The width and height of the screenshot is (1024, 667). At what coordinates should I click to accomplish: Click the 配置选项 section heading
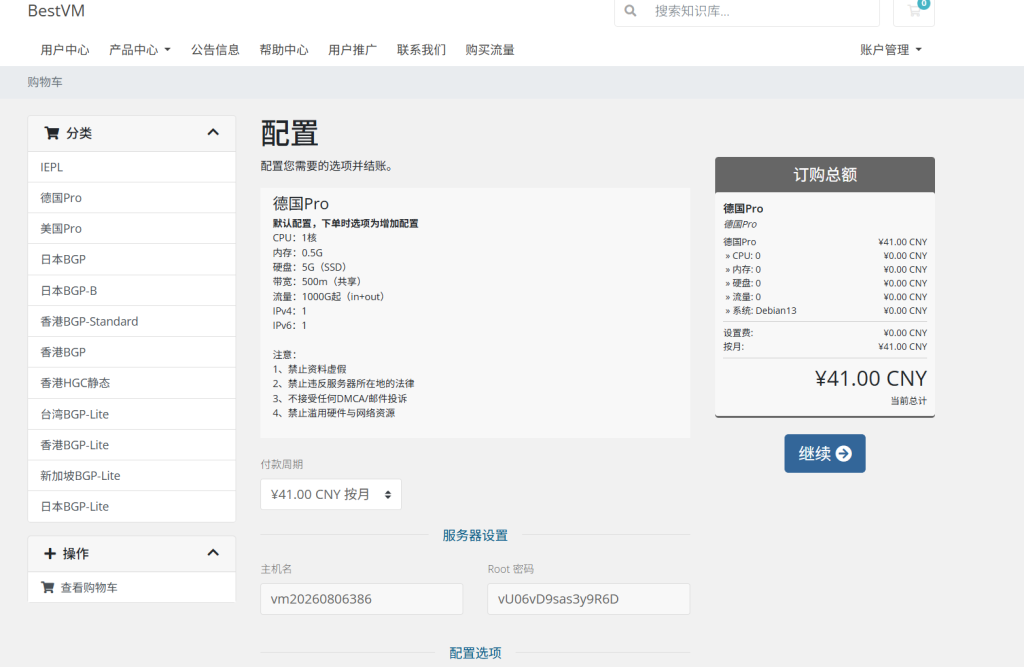point(475,653)
